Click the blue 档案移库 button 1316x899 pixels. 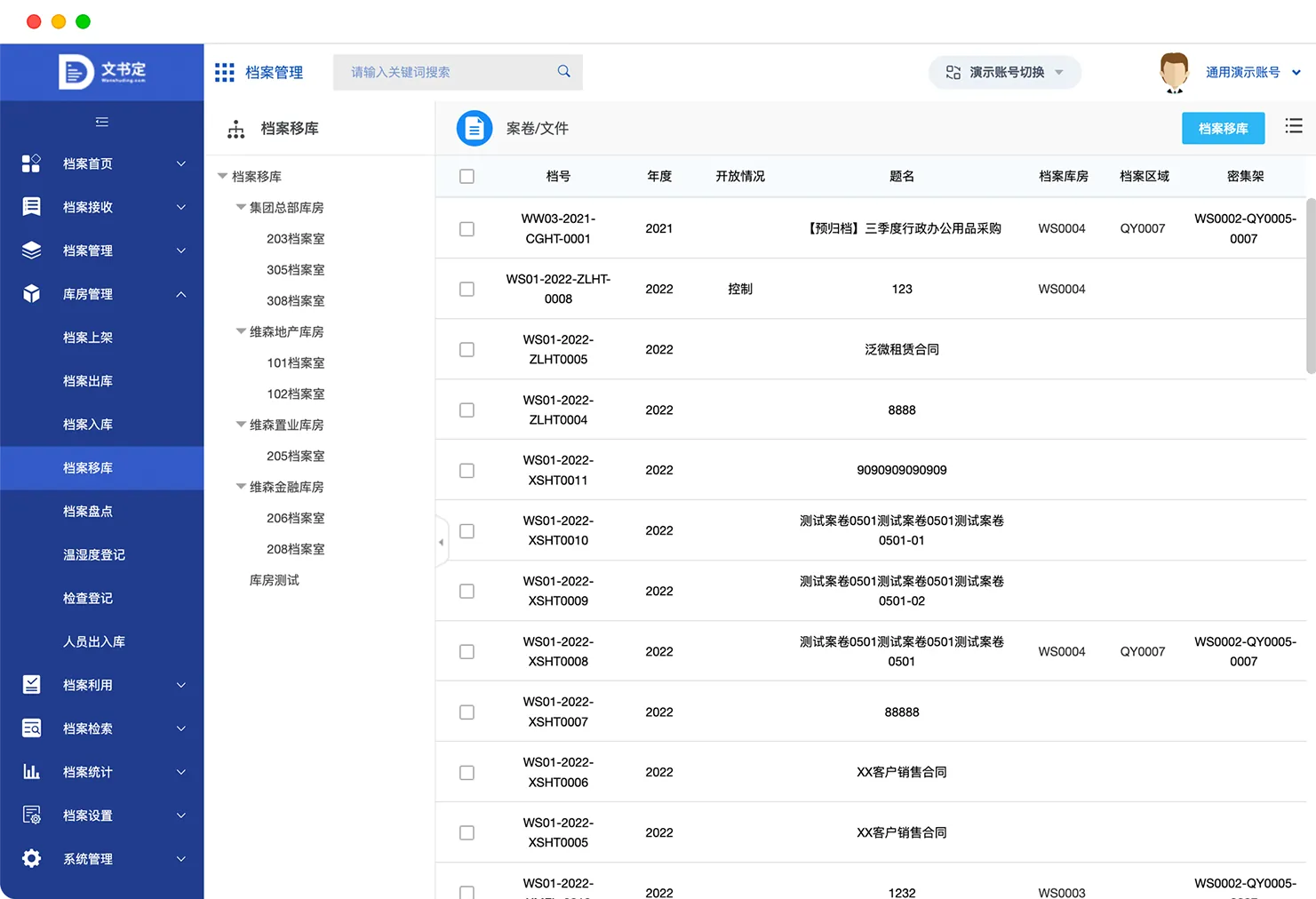1223,128
